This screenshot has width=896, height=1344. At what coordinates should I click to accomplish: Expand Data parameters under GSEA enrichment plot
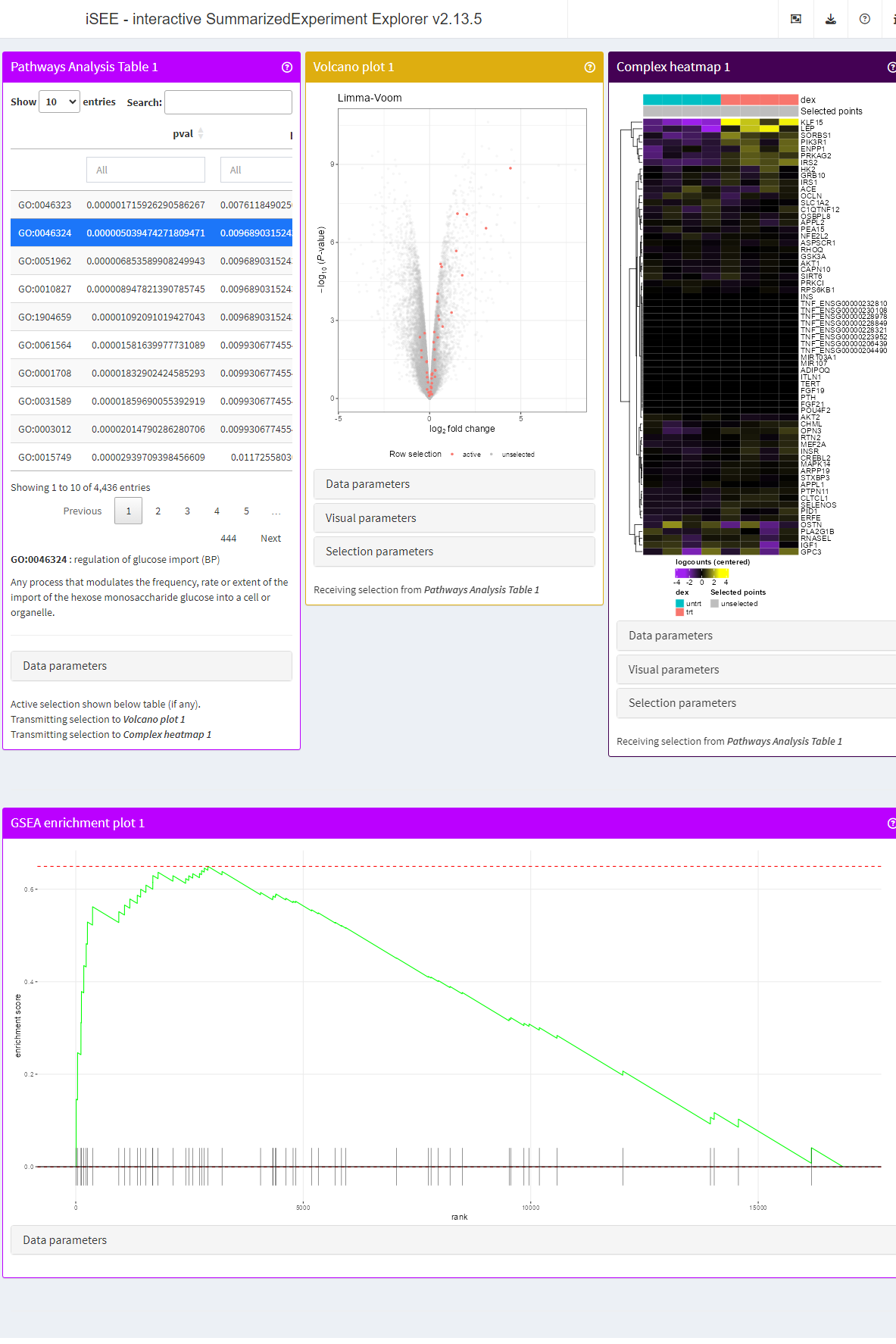453,1240
